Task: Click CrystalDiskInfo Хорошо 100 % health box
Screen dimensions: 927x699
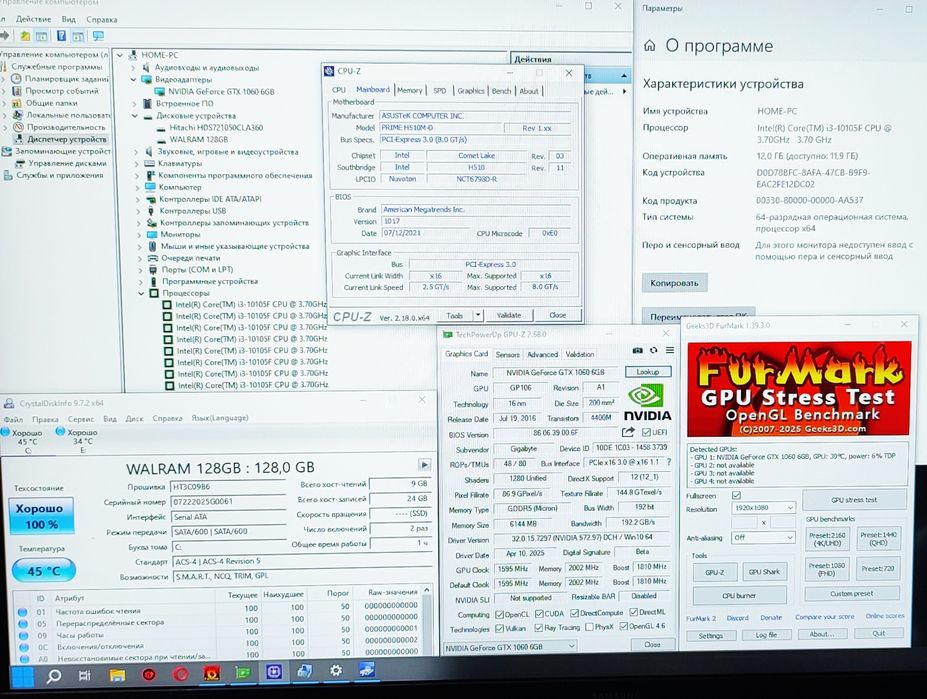Action: [41, 516]
